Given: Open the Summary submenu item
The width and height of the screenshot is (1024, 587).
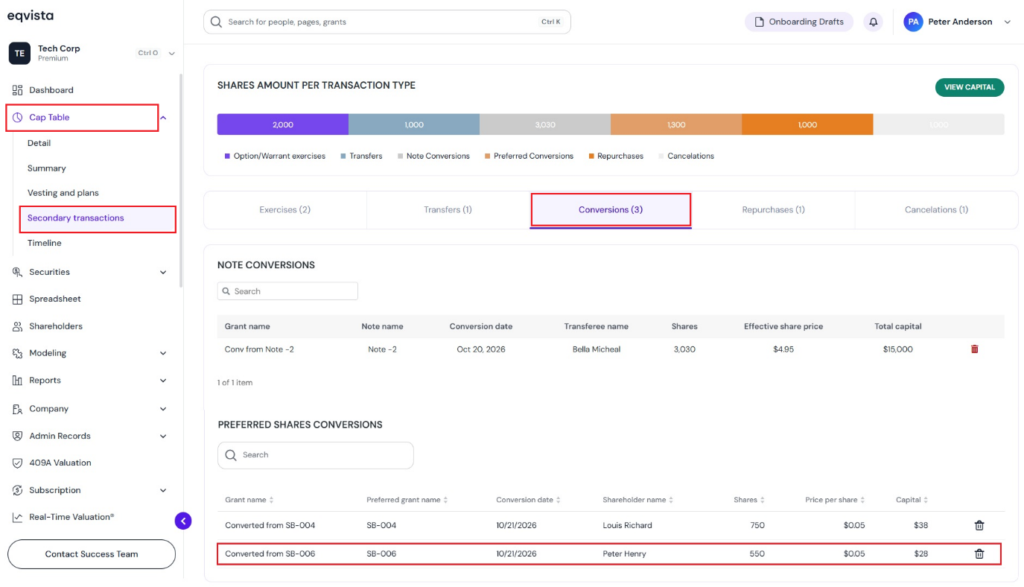Looking at the screenshot, I should coord(46,168).
